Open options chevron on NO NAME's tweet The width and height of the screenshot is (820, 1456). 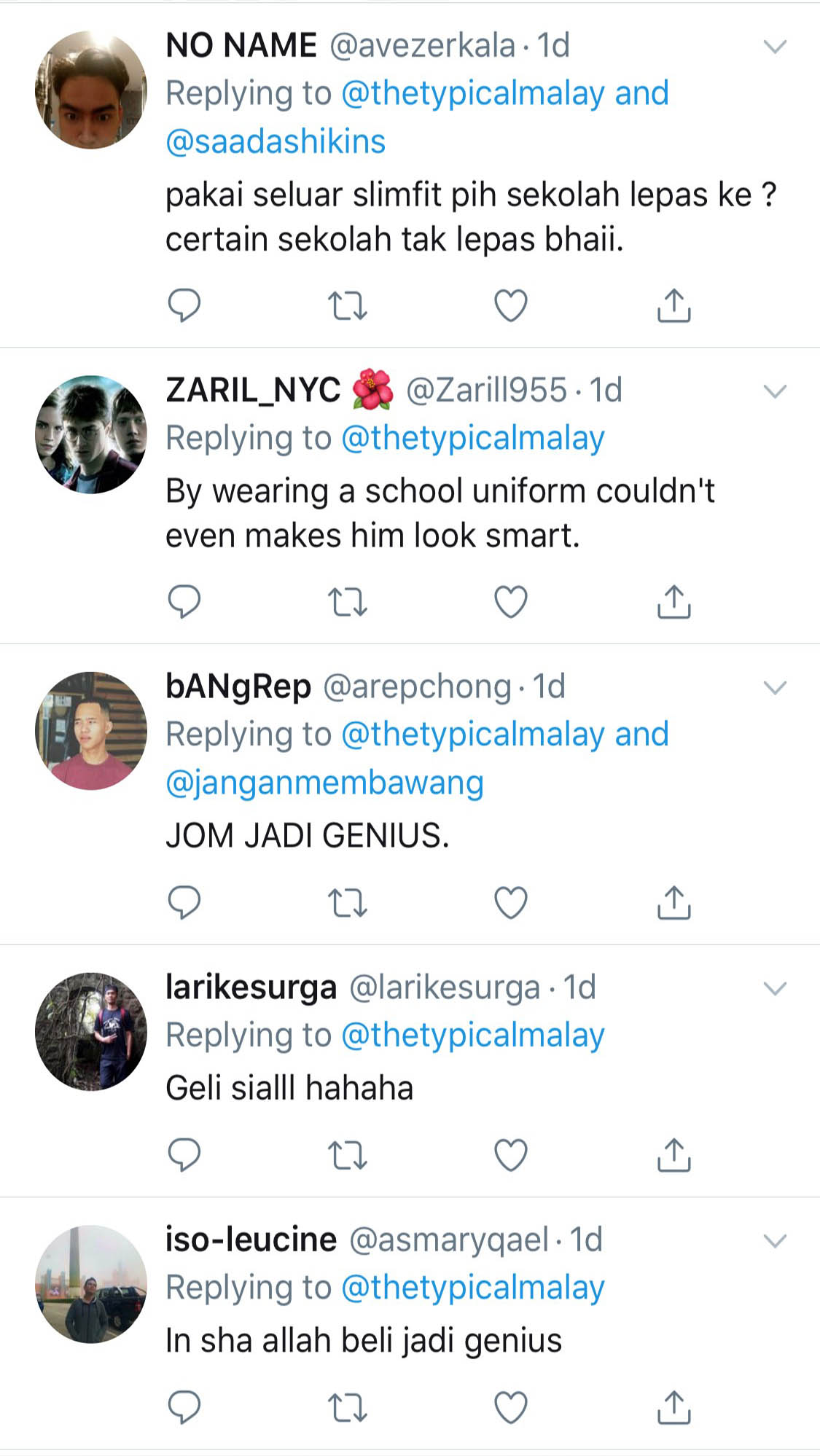tap(775, 47)
